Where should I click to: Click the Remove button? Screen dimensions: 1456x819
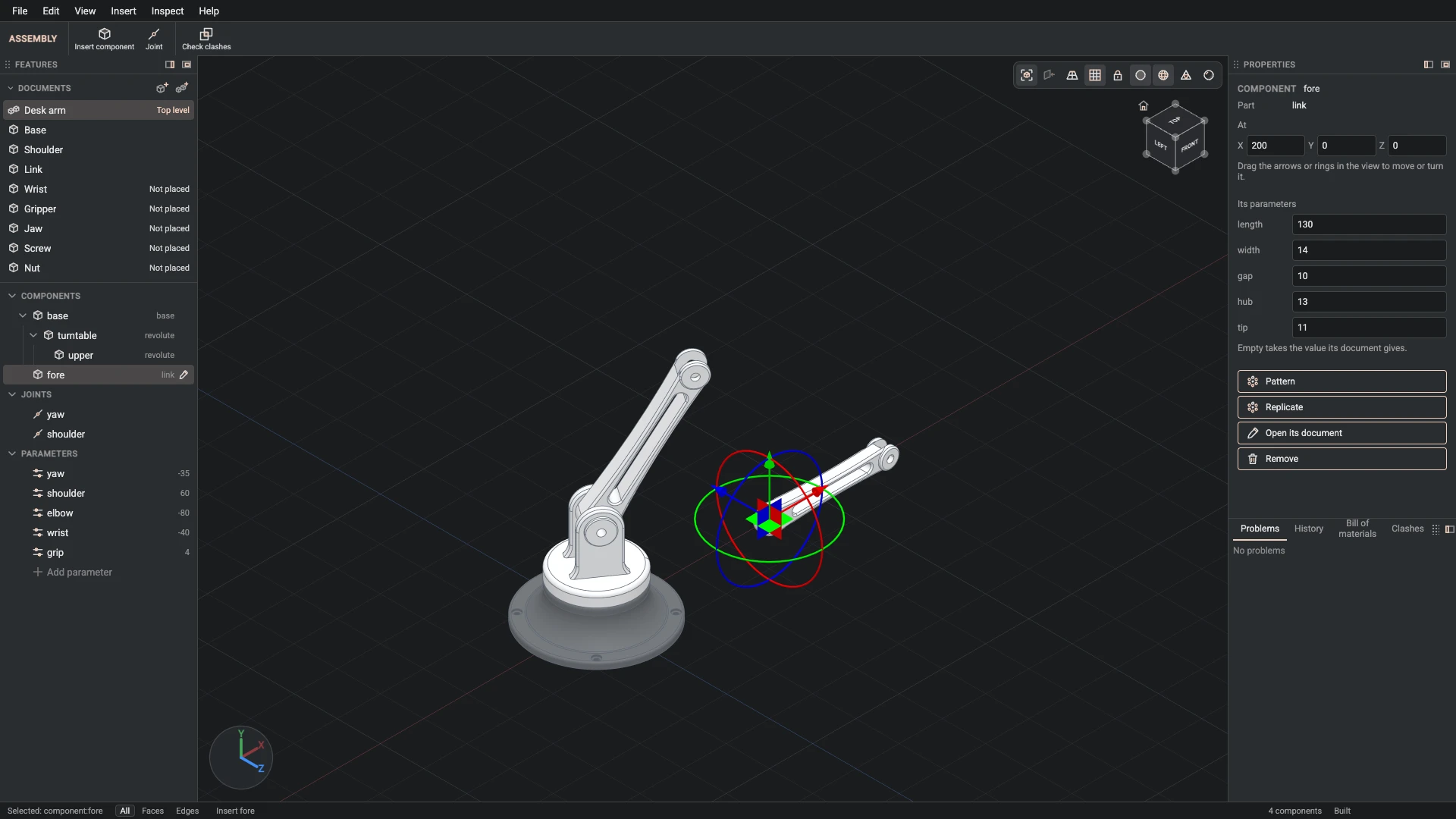click(x=1341, y=459)
